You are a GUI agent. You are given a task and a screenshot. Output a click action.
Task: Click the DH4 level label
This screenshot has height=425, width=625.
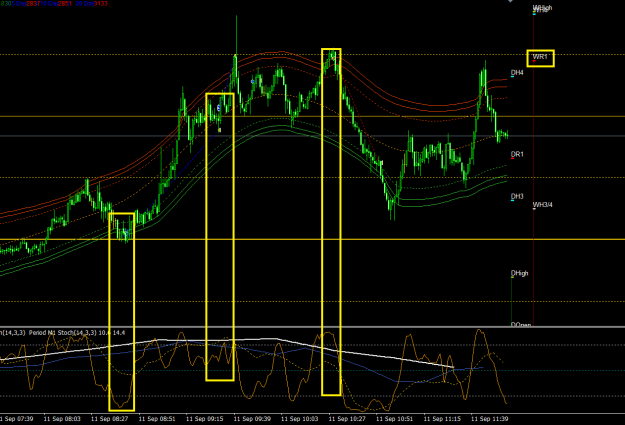517,73
